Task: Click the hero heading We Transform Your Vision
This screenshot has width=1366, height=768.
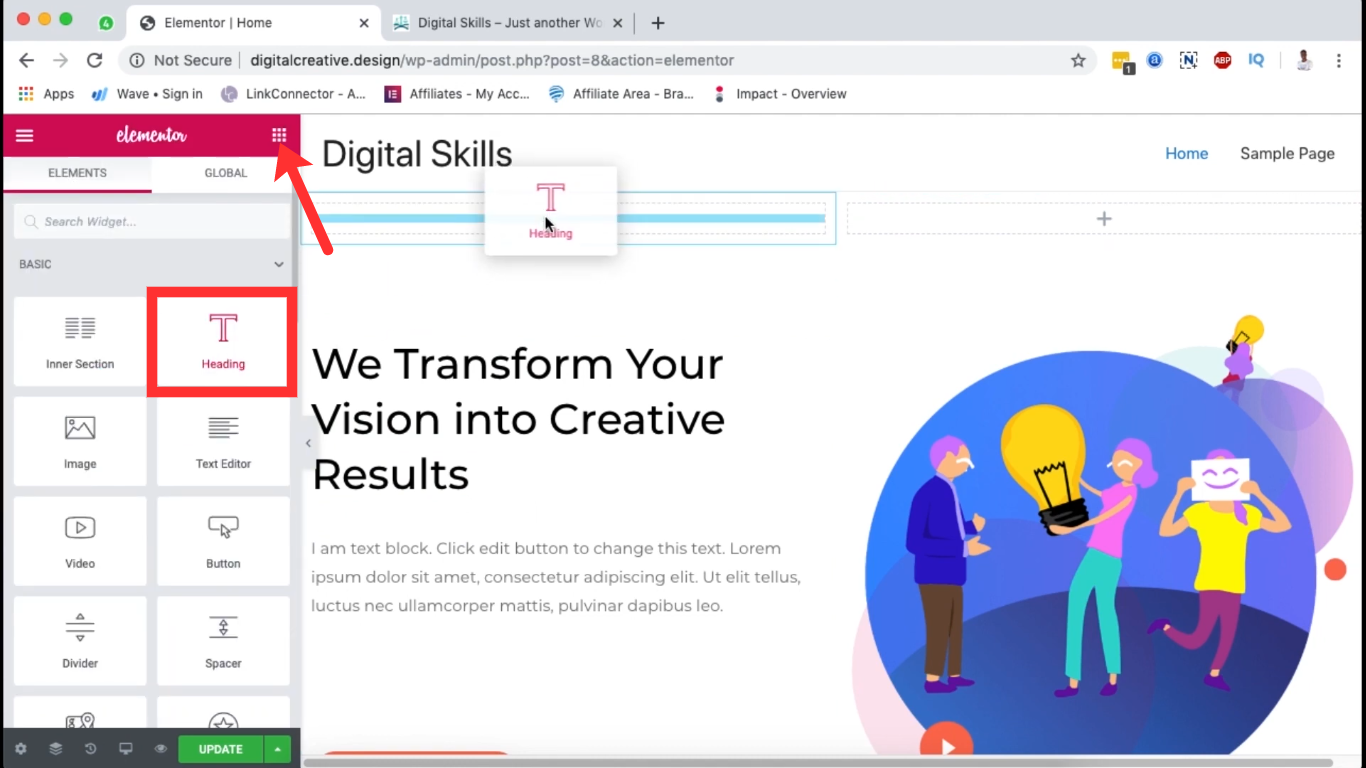Action: [x=518, y=419]
